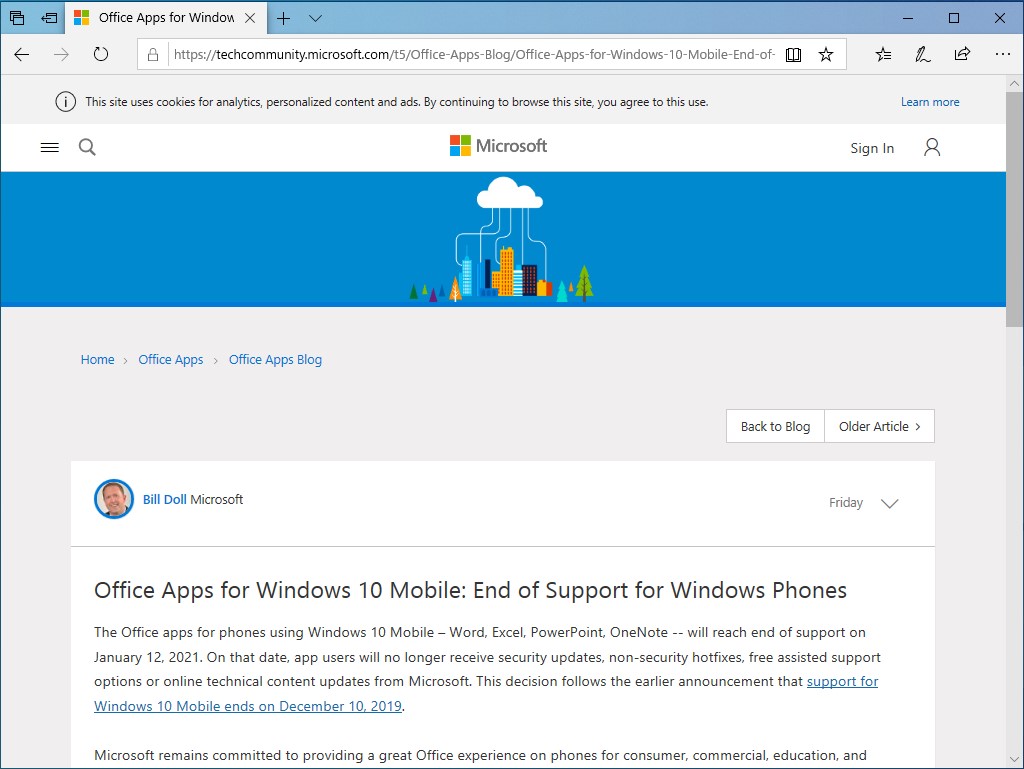Click the Microsoft logo

coord(497,146)
